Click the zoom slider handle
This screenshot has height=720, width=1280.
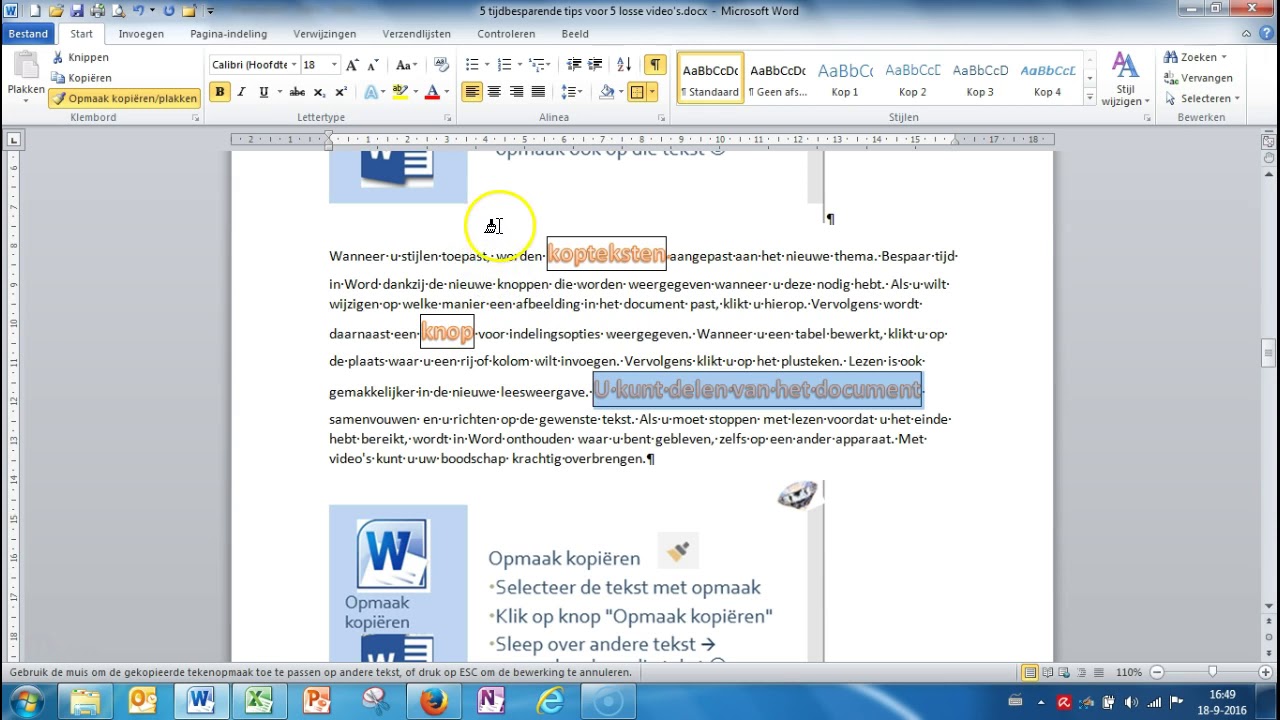pos(1212,673)
